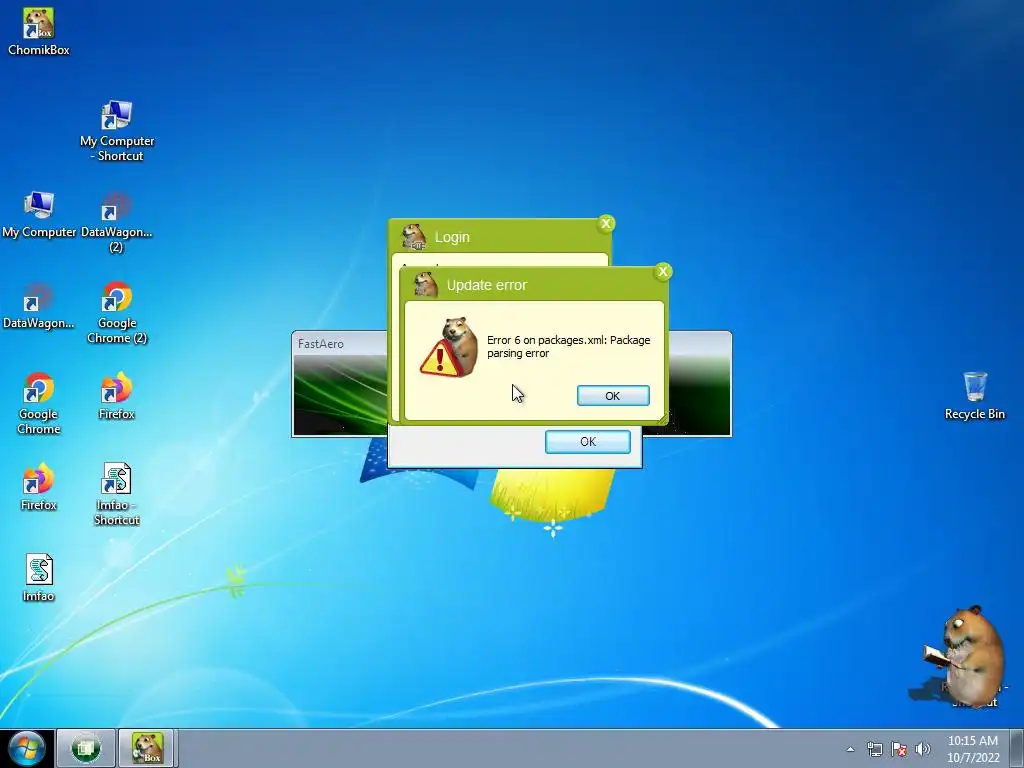Select the lmfao script file icon

(x=39, y=577)
